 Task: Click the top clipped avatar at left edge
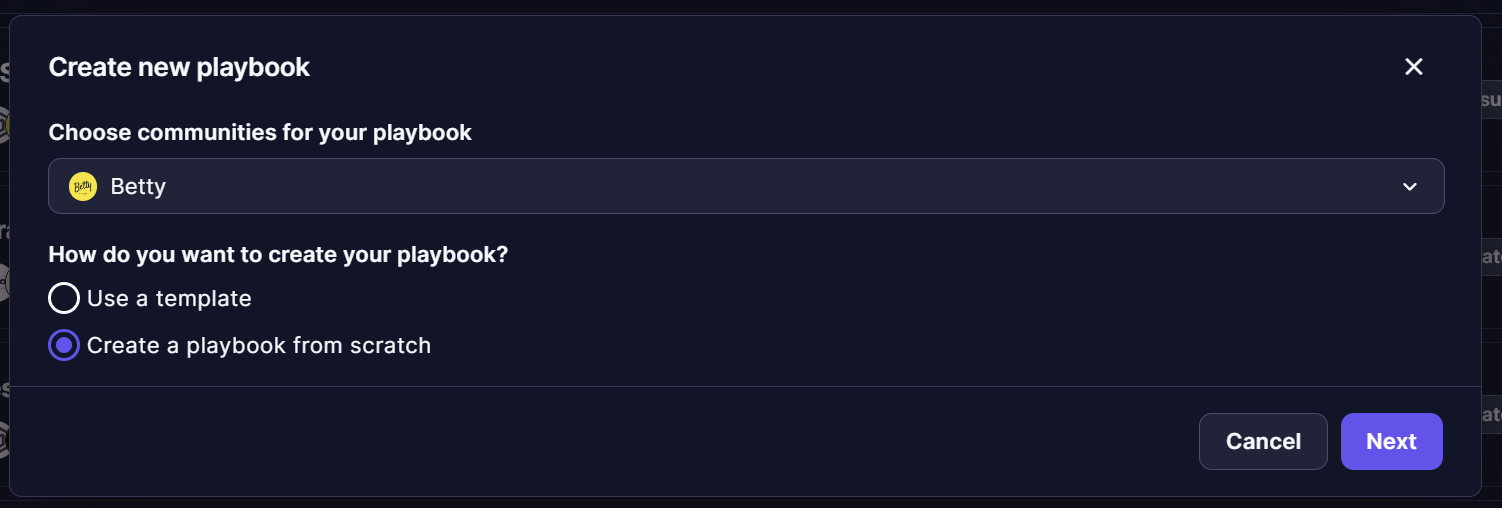(4, 125)
